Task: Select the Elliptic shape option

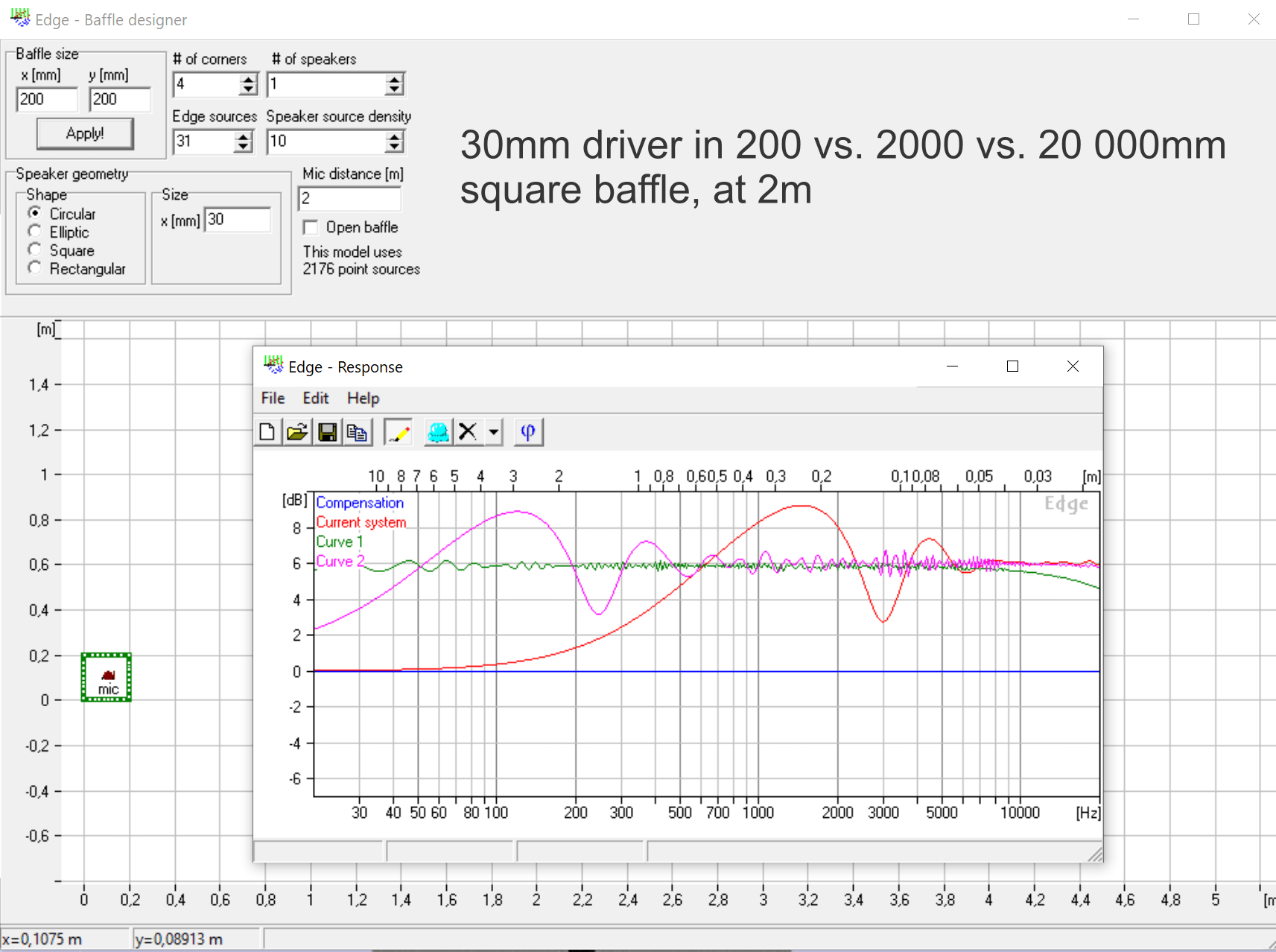Action: coord(34,232)
